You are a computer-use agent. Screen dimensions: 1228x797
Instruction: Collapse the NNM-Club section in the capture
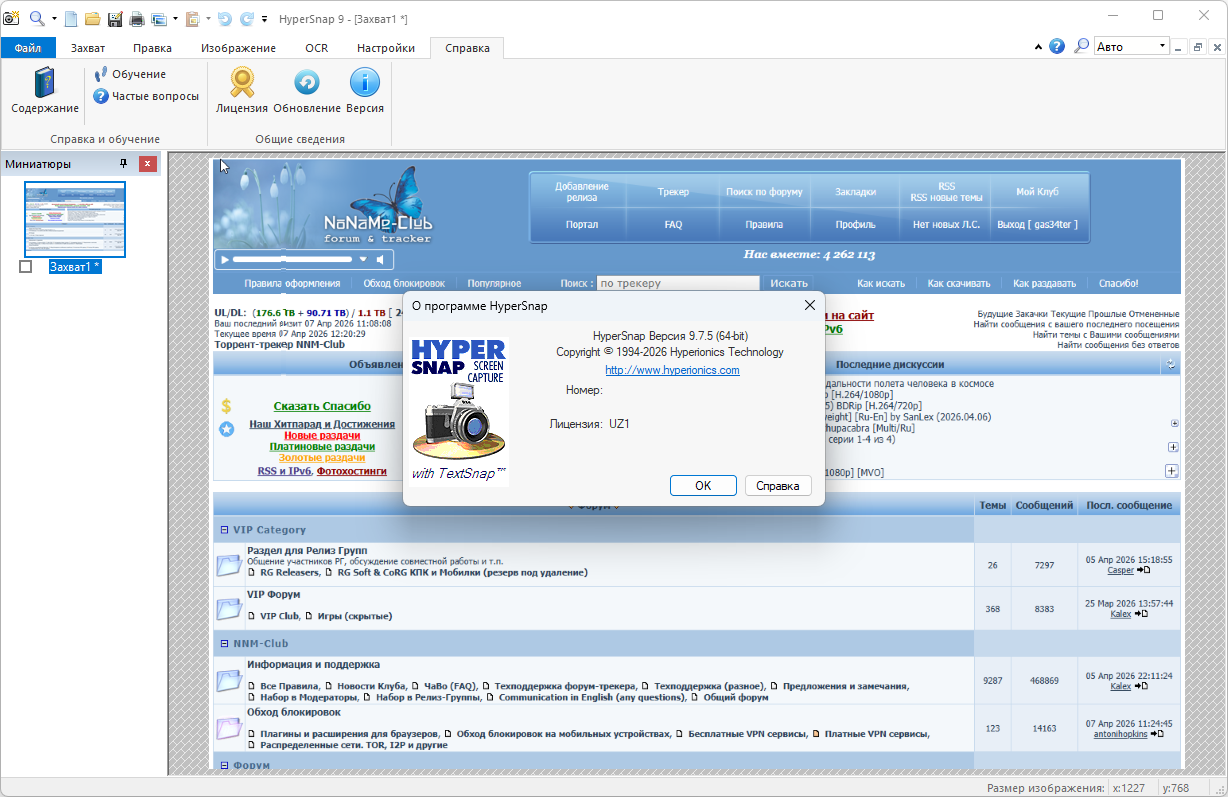225,643
